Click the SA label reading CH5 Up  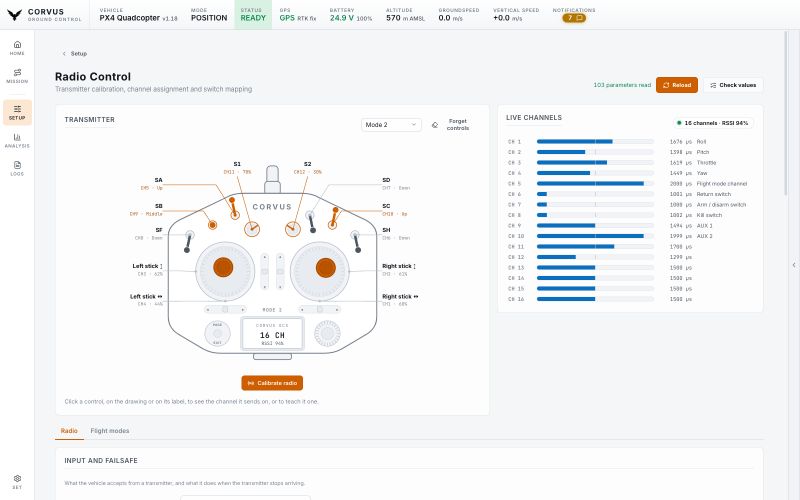click(152, 184)
